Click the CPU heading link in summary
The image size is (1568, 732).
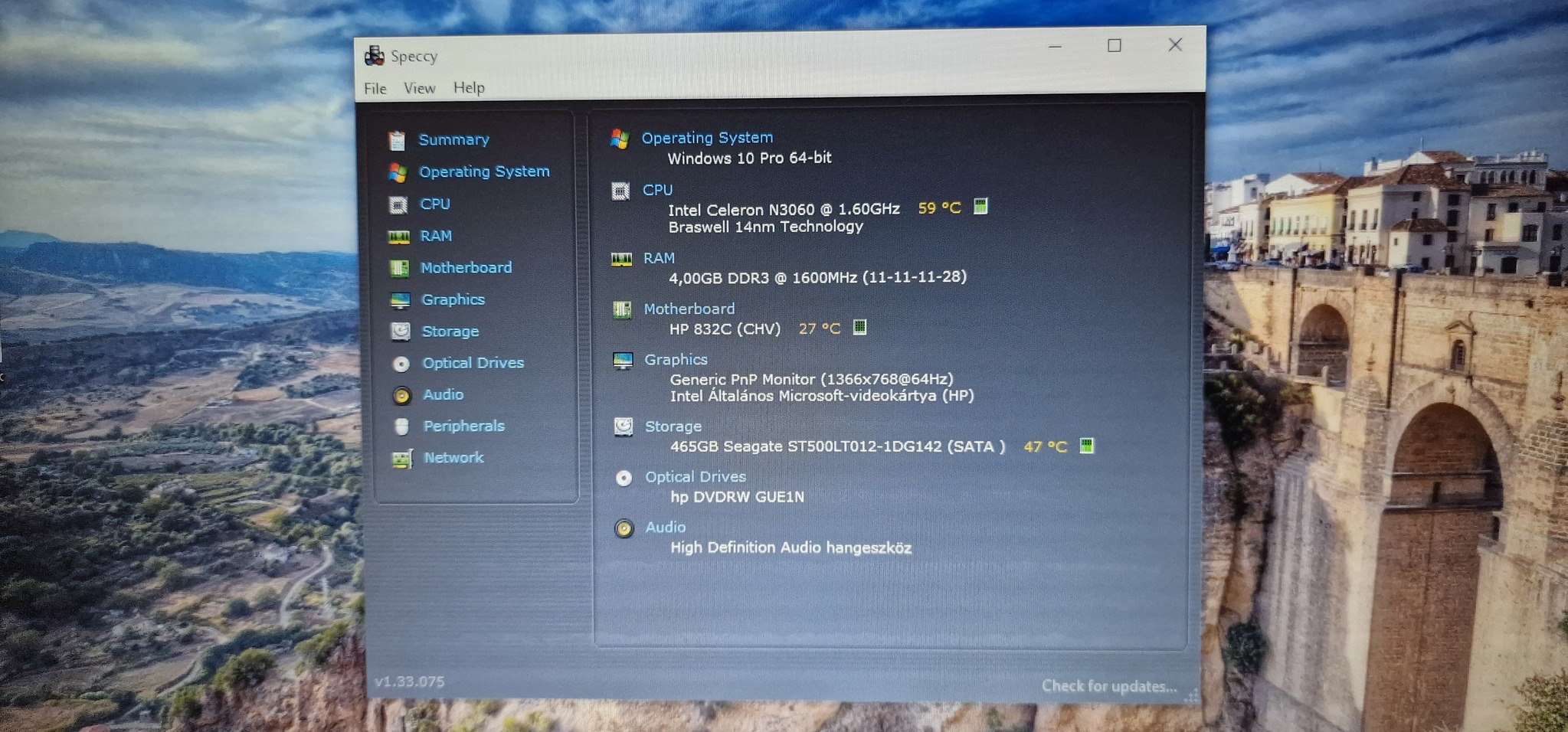pos(658,190)
